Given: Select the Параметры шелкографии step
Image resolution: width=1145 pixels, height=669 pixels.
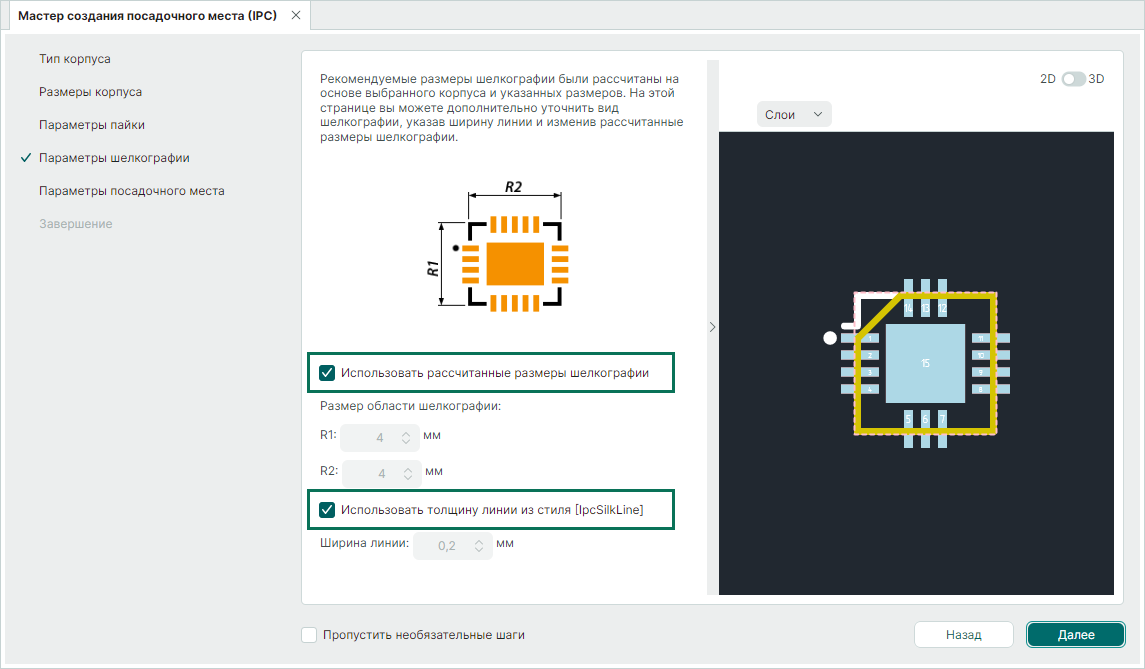Looking at the screenshot, I should [x=114, y=158].
